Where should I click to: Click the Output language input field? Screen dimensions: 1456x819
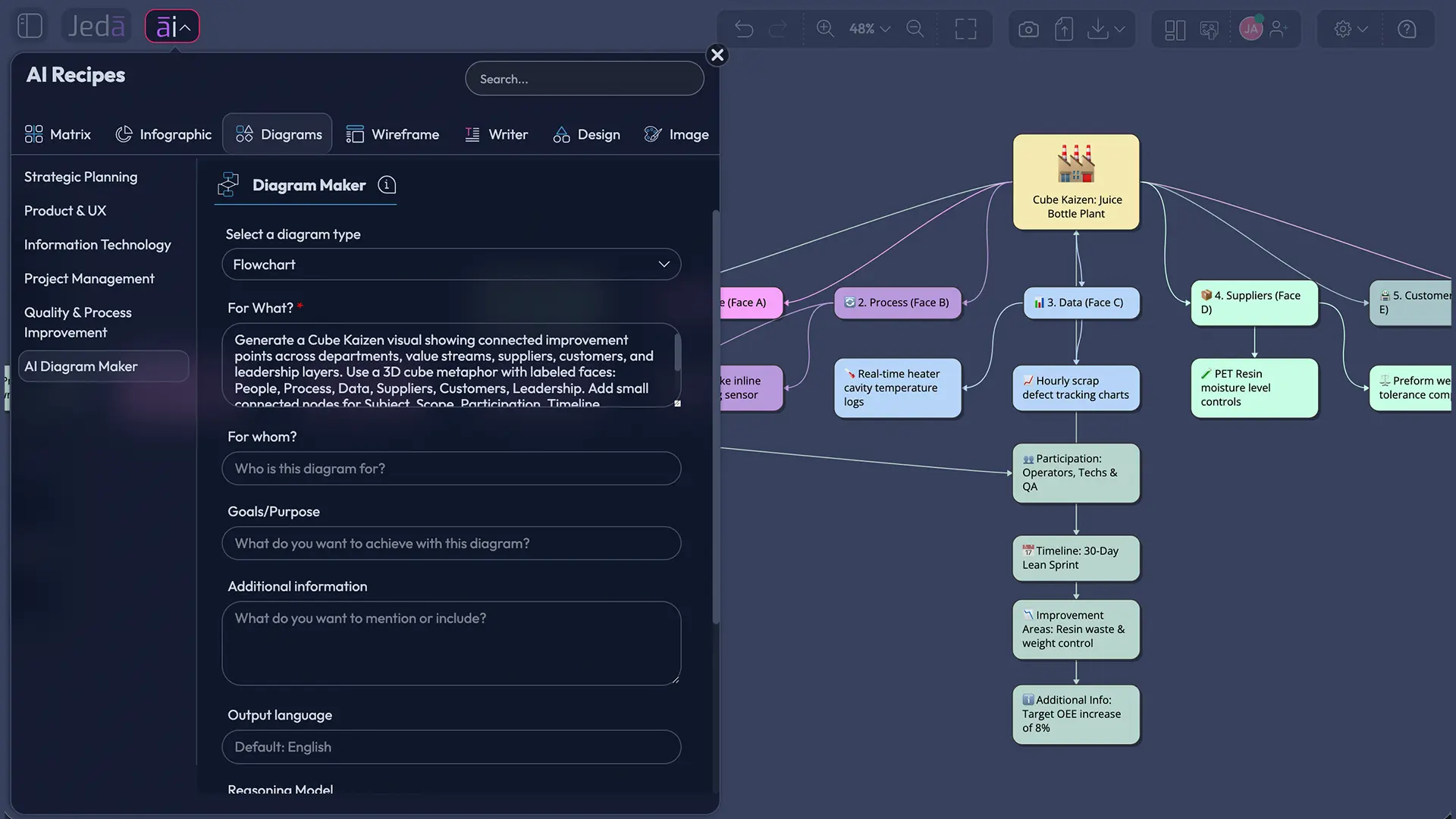pos(451,747)
